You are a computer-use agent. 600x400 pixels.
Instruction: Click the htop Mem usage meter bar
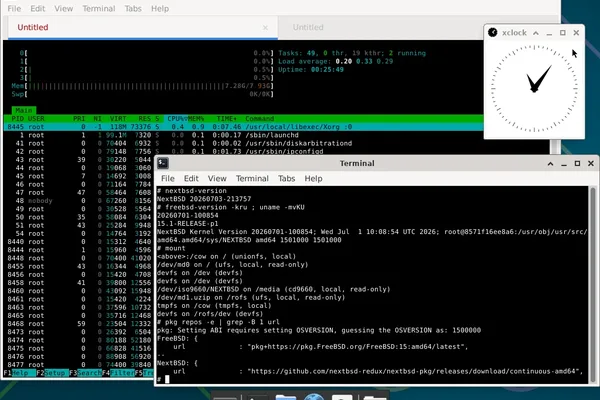(142, 86)
